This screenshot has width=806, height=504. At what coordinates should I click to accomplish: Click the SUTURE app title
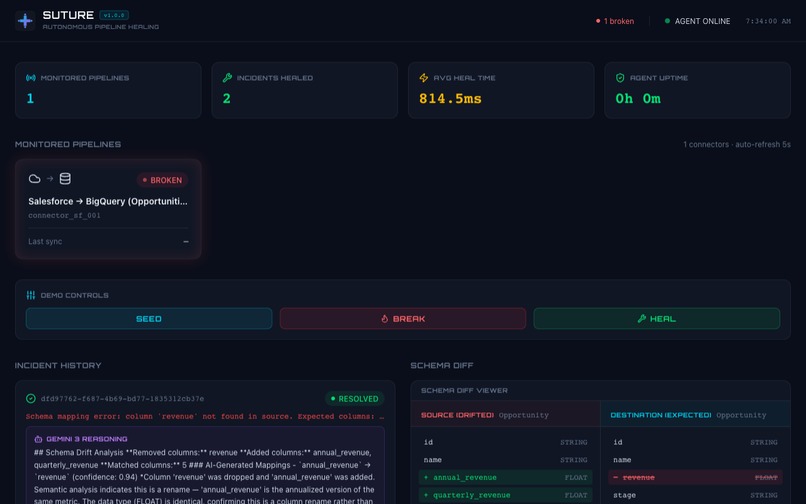[x=68, y=15]
